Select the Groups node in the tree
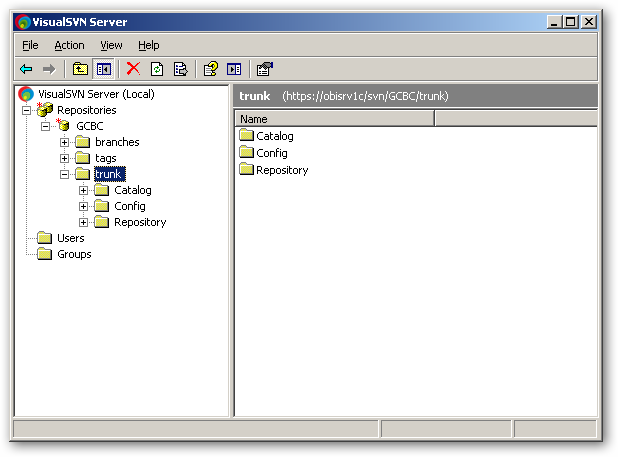This screenshot has width=618, height=457. pos(74,255)
